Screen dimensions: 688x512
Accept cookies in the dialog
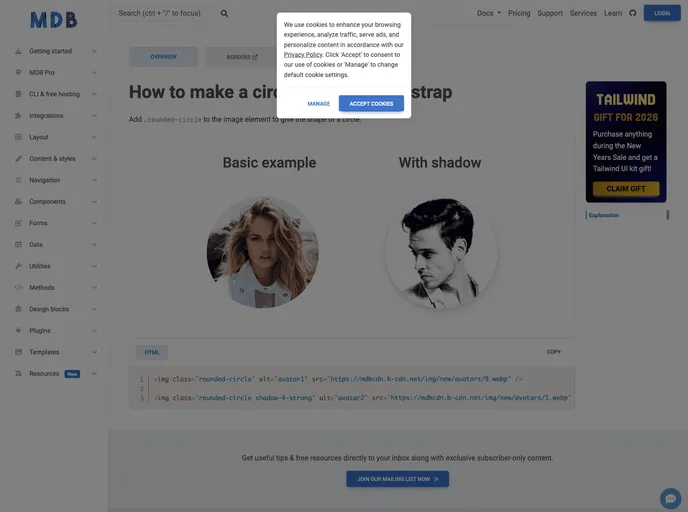point(371,104)
